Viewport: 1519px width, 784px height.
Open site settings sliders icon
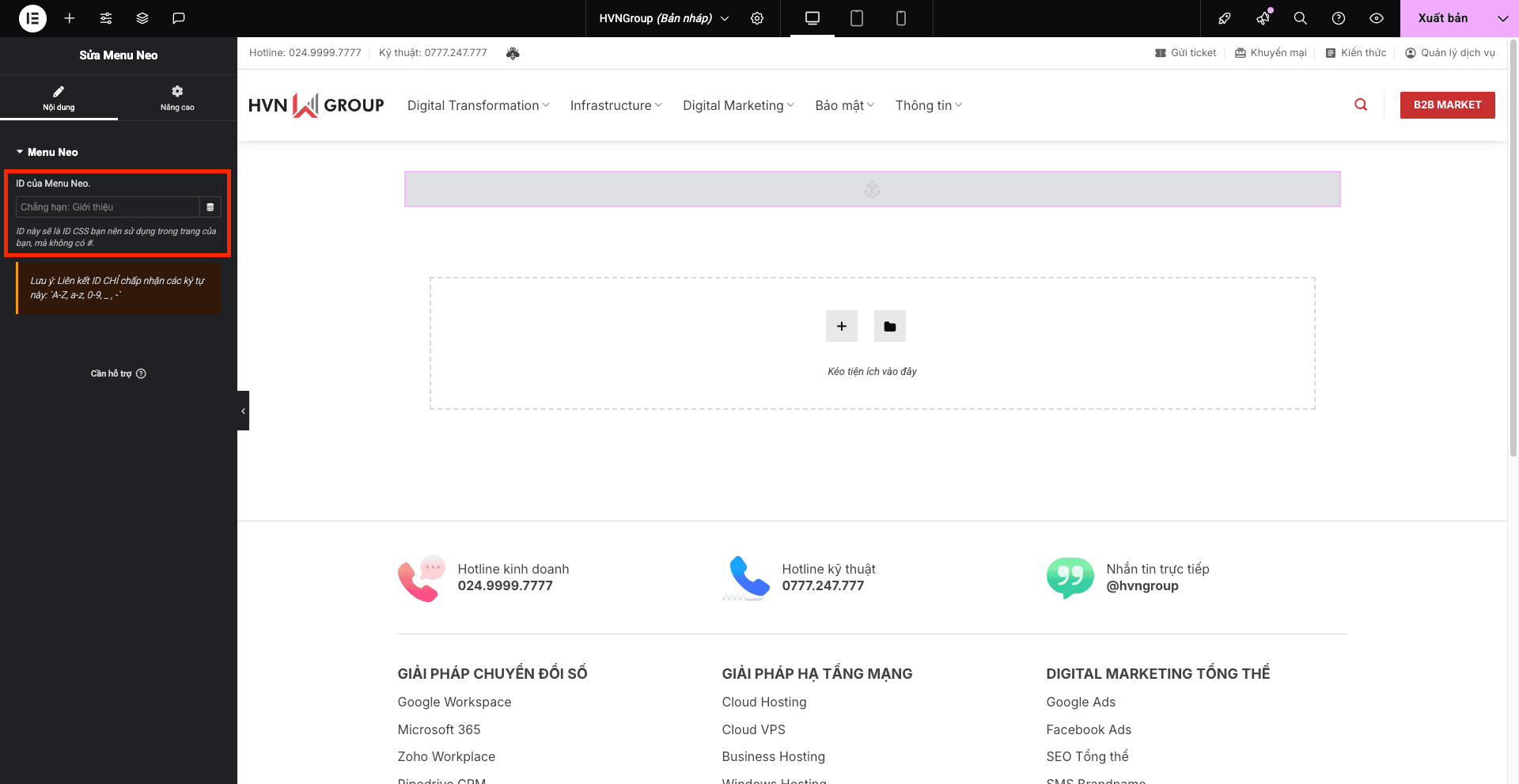tap(106, 18)
